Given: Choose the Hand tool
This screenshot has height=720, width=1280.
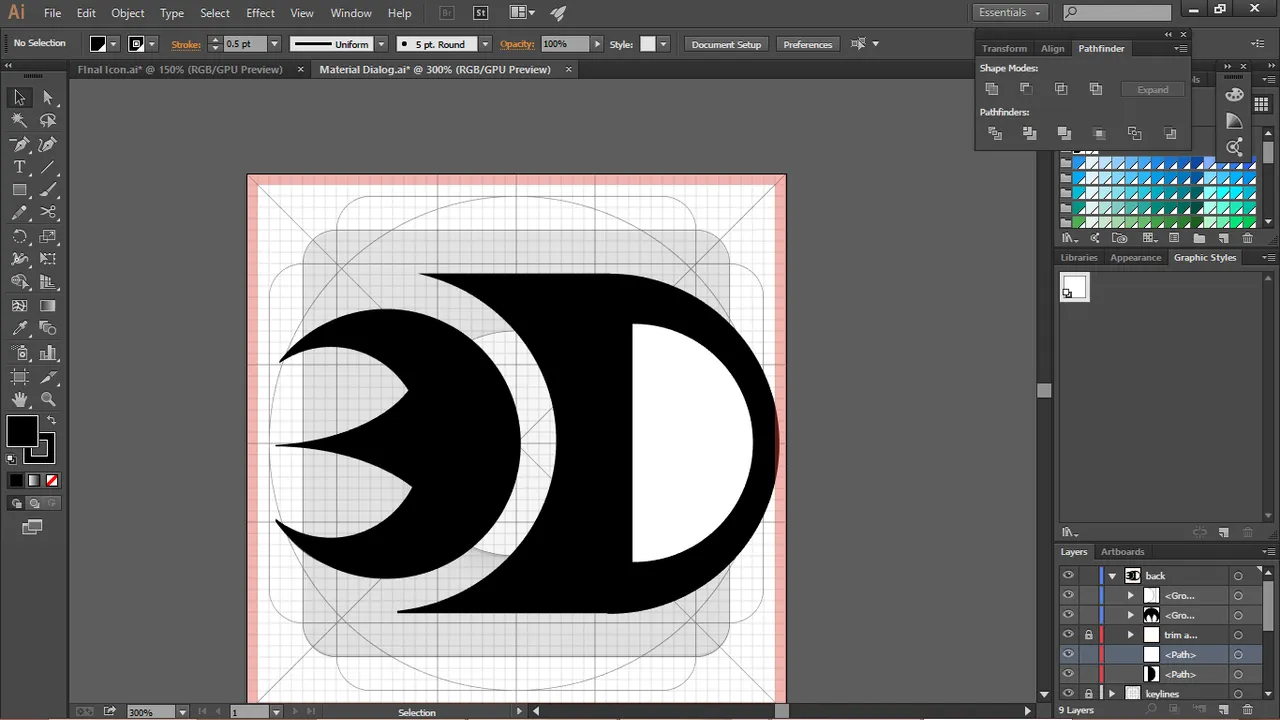Looking at the screenshot, I should [19, 399].
